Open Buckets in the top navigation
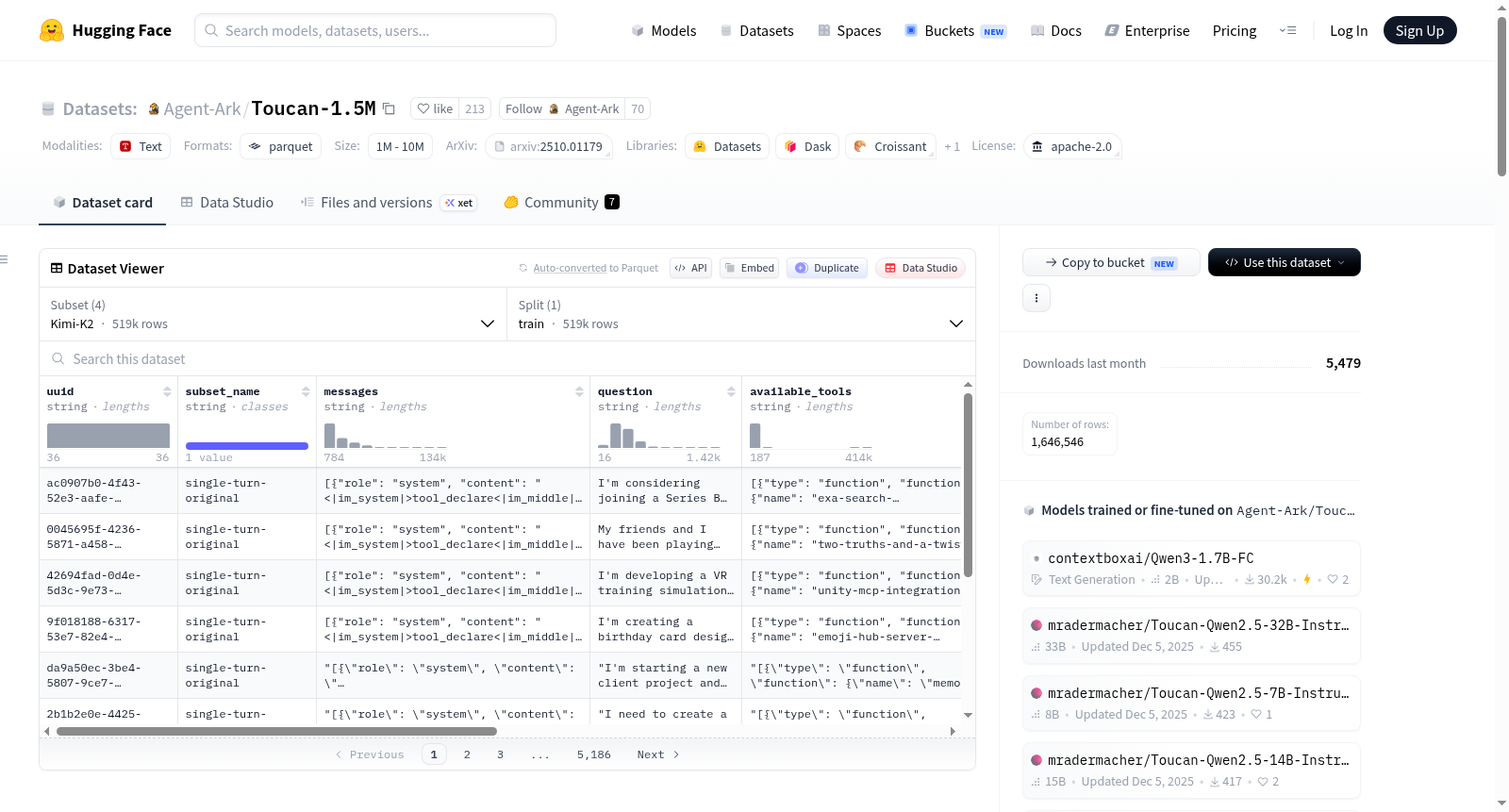Image resolution: width=1509 pixels, height=812 pixels. (955, 30)
